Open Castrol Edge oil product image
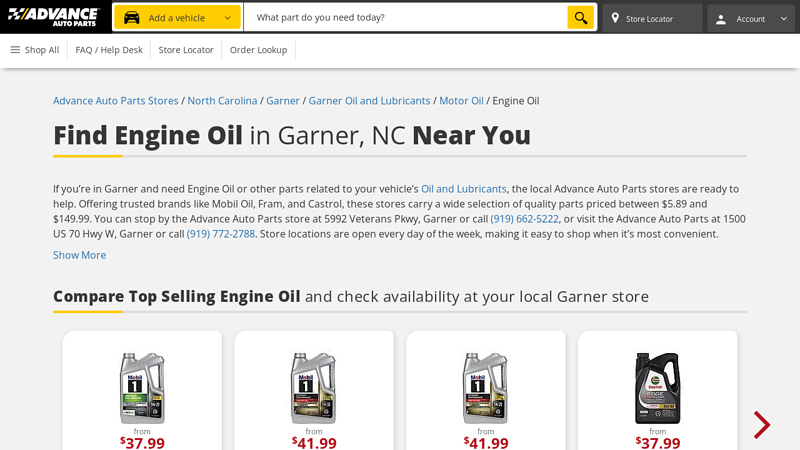 [x=658, y=389]
